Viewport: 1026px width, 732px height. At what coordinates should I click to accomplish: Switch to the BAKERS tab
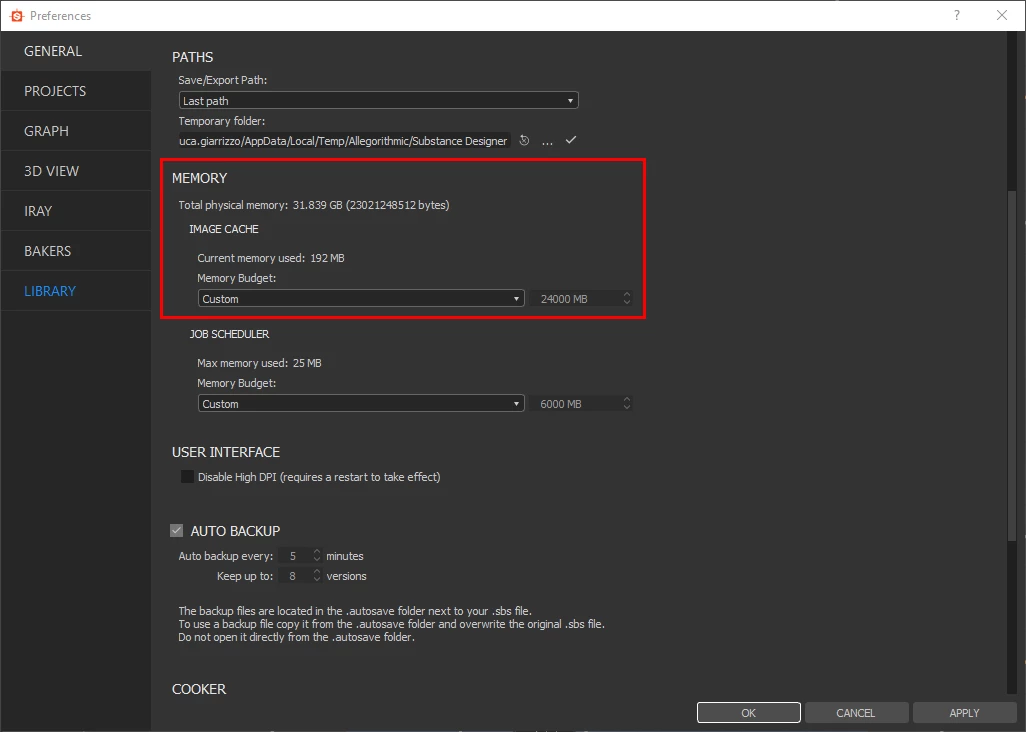pos(76,251)
